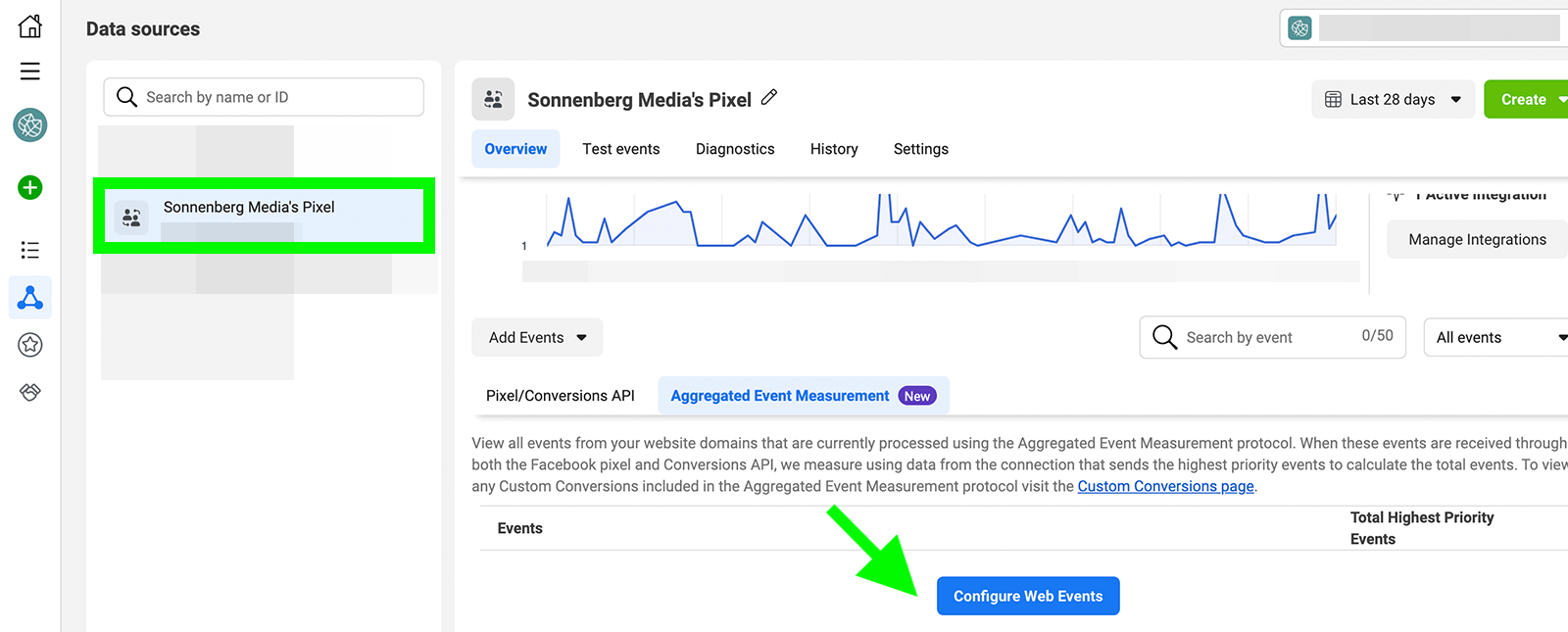1568x632 pixels.
Task: Focus the Search by name or ID field
Action: pyautogui.click(x=264, y=97)
